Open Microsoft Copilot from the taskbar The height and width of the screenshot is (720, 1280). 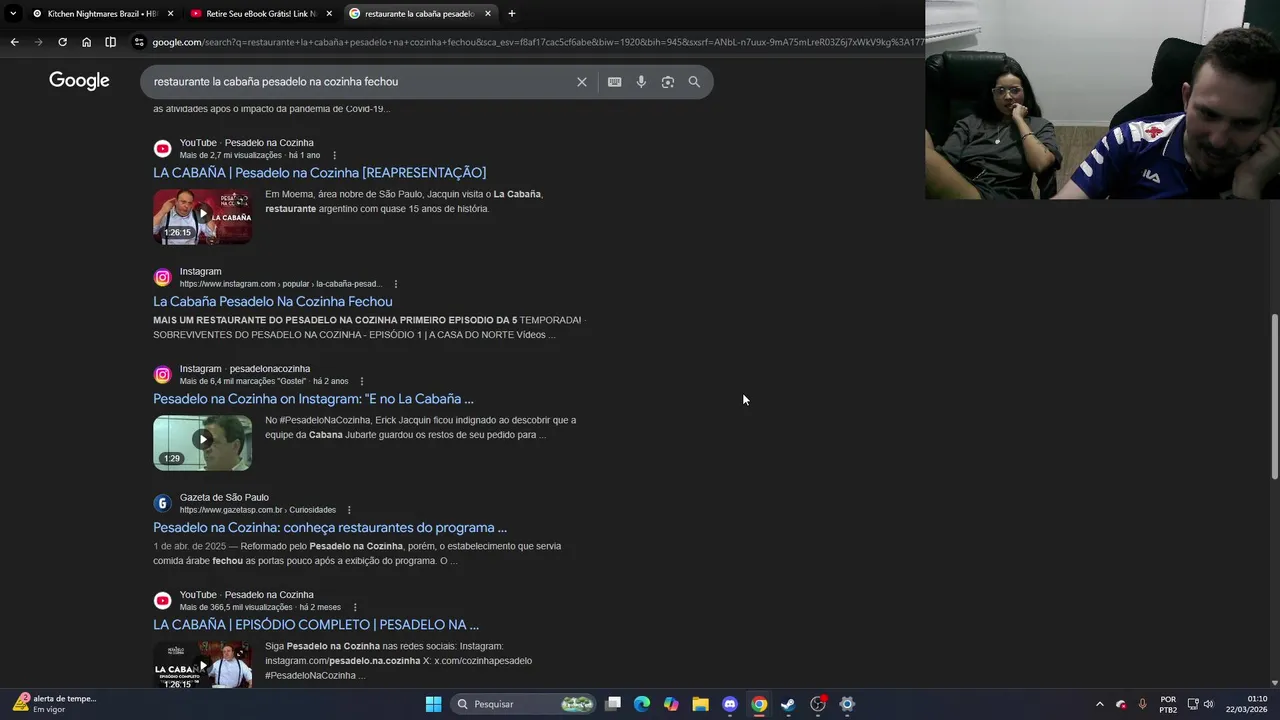click(x=671, y=704)
